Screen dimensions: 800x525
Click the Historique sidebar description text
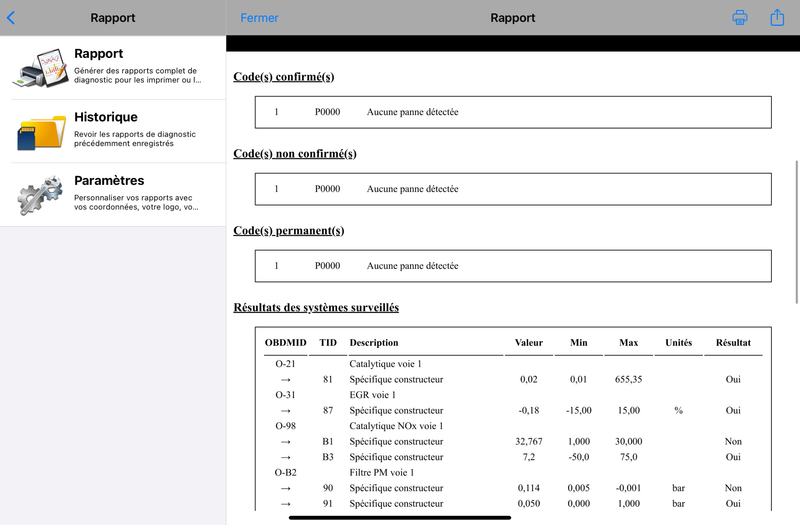pyautogui.click(x=135, y=139)
